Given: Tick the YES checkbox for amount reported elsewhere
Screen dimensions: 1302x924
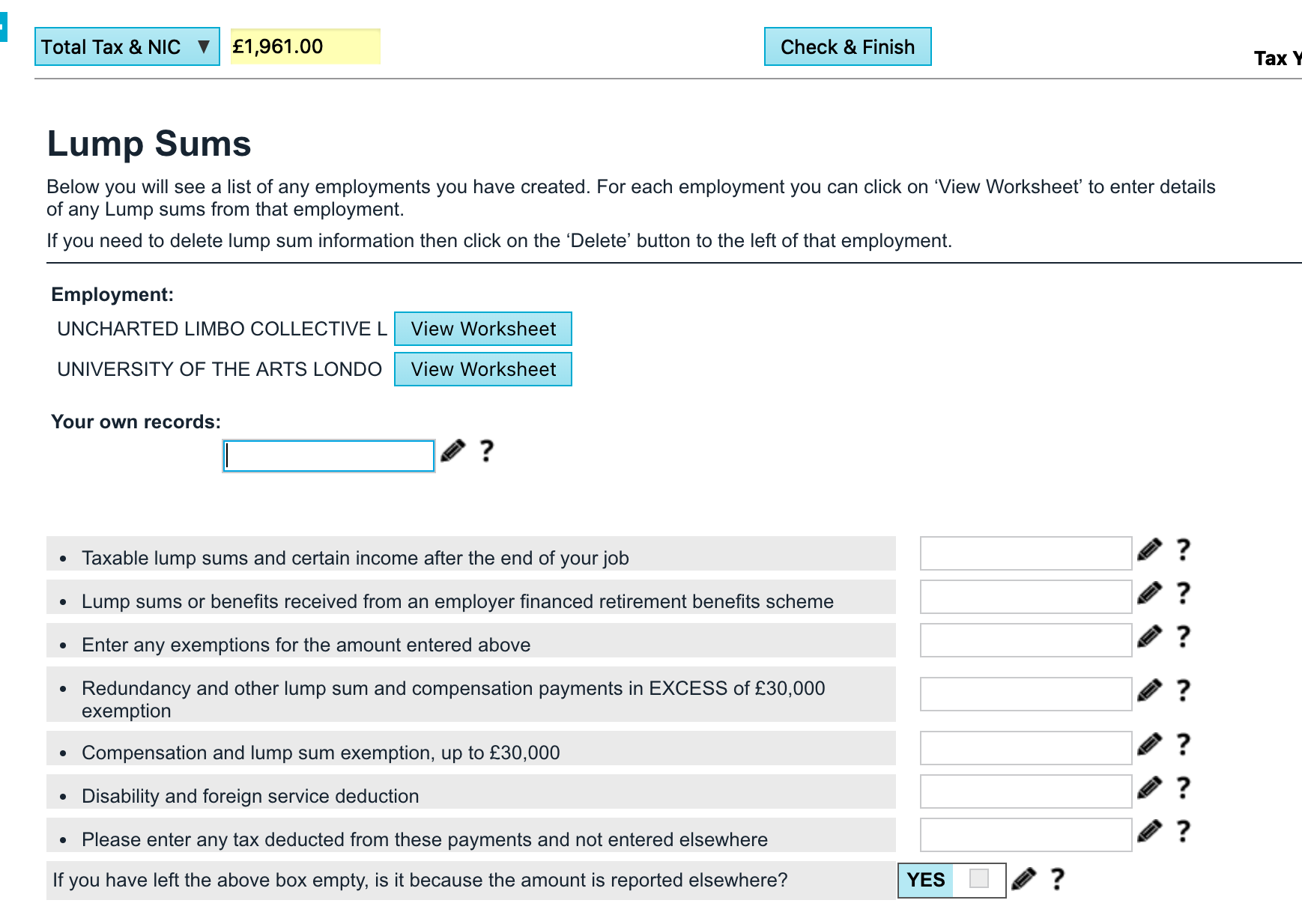Looking at the screenshot, I should tap(978, 878).
